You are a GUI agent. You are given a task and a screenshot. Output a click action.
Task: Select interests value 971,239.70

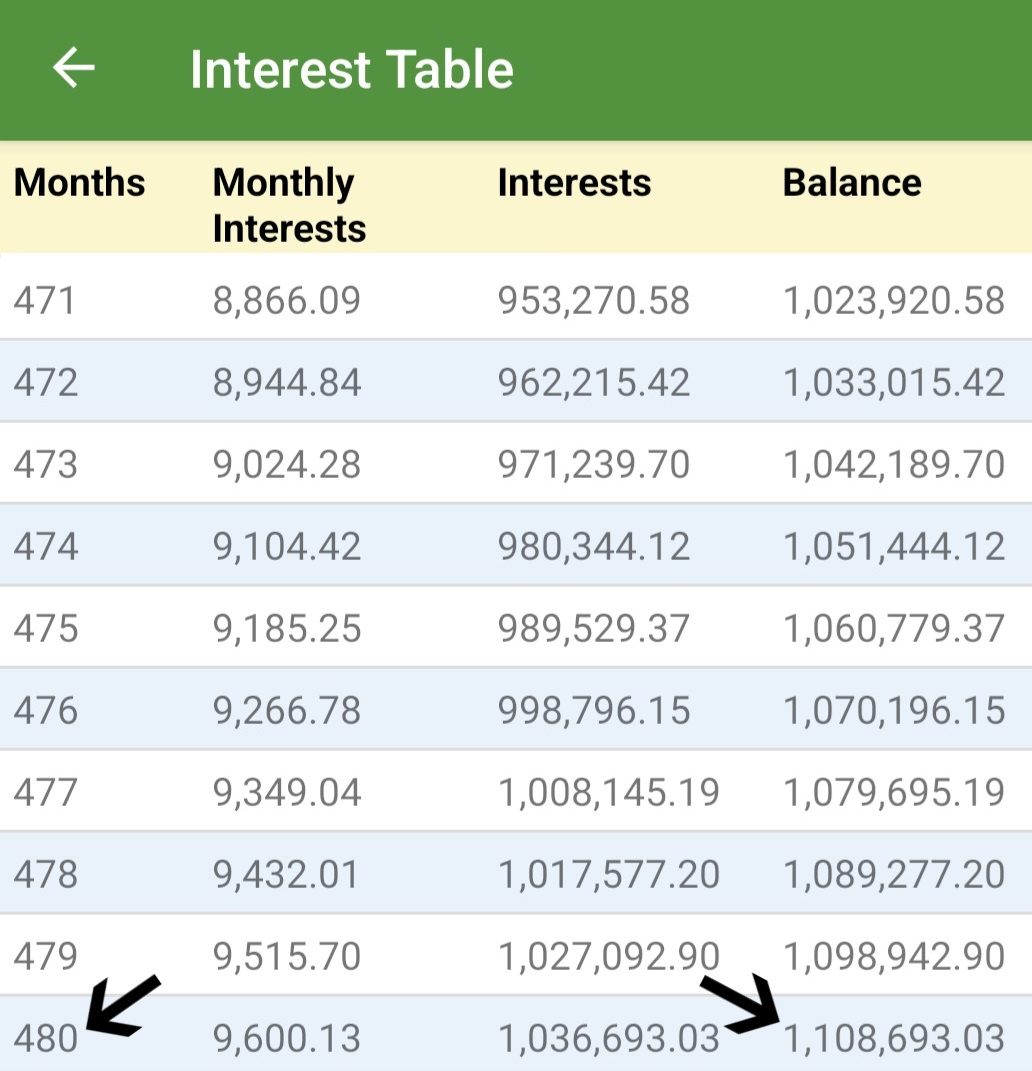point(594,464)
